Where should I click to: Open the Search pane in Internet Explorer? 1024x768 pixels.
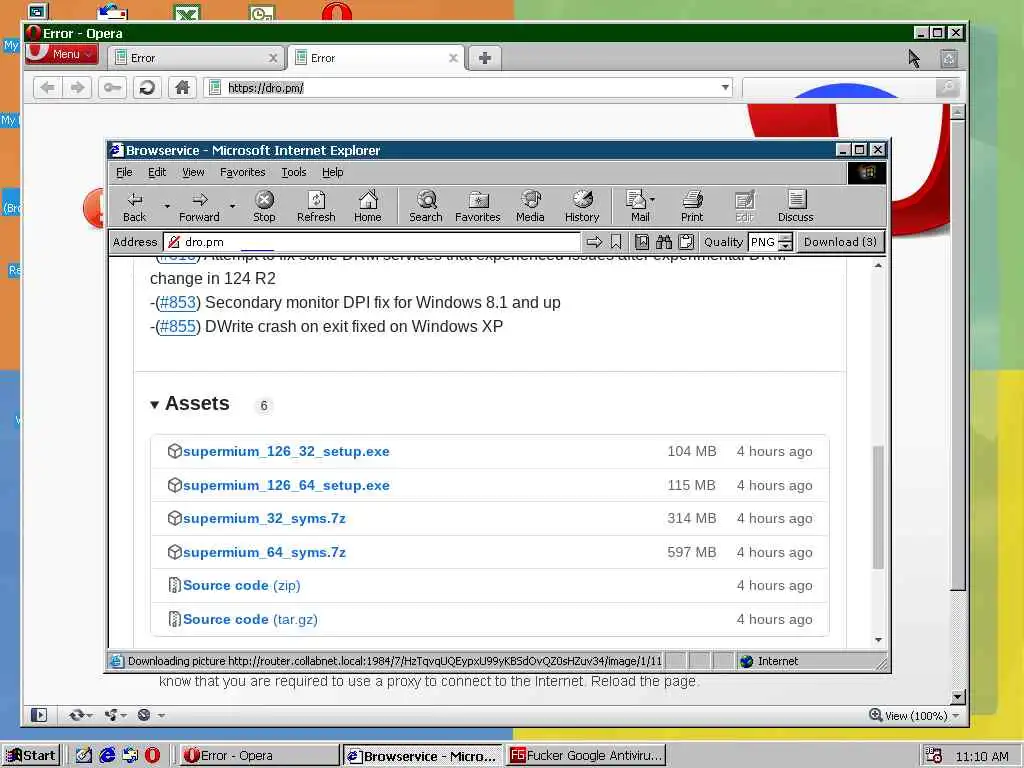click(x=426, y=206)
